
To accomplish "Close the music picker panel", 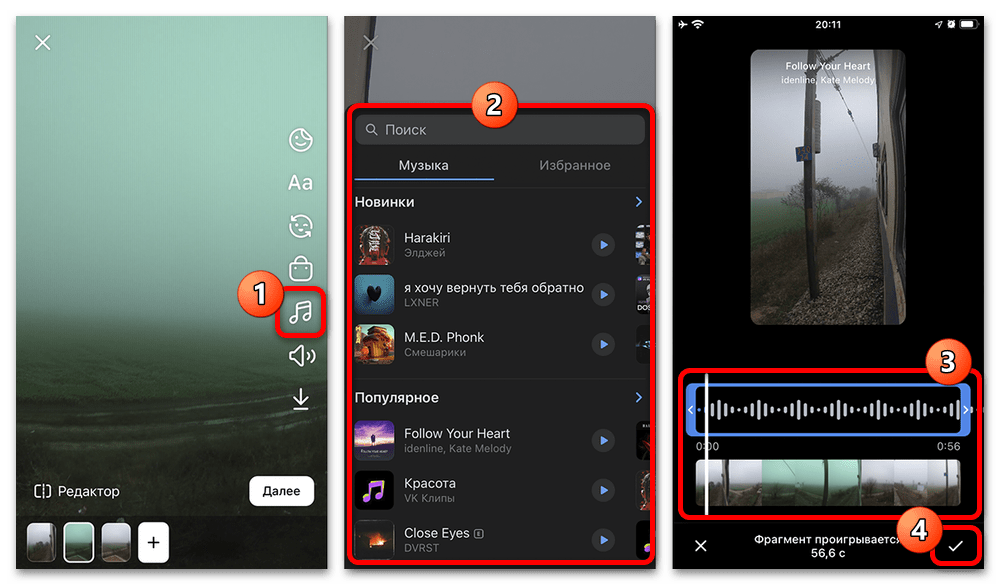I will point(371,43).
